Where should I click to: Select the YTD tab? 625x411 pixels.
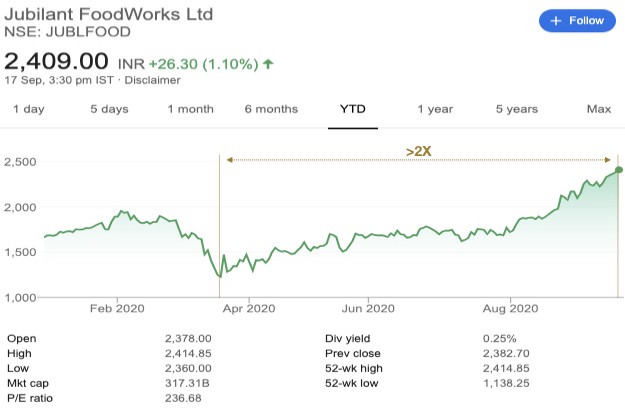(355, 109)
